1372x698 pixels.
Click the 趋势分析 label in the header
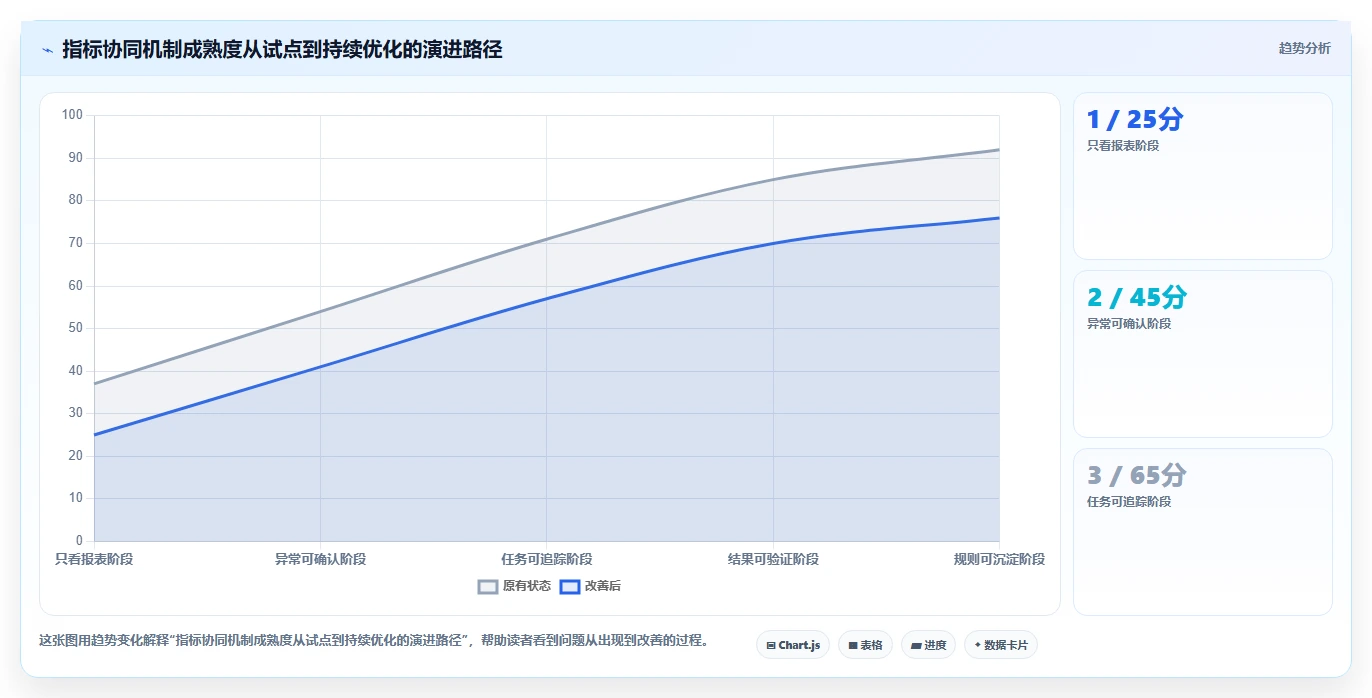1304,48
